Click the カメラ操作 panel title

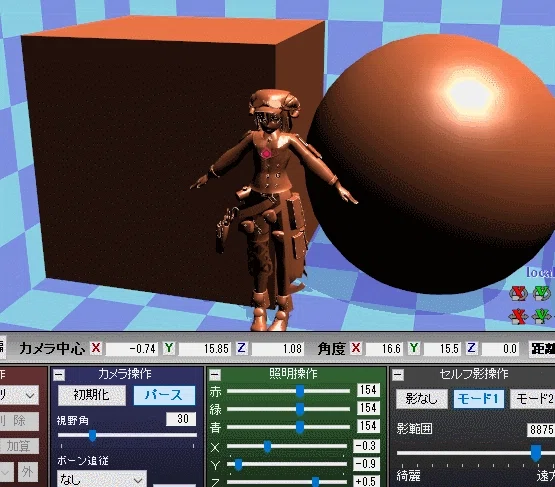pos(125,374)
